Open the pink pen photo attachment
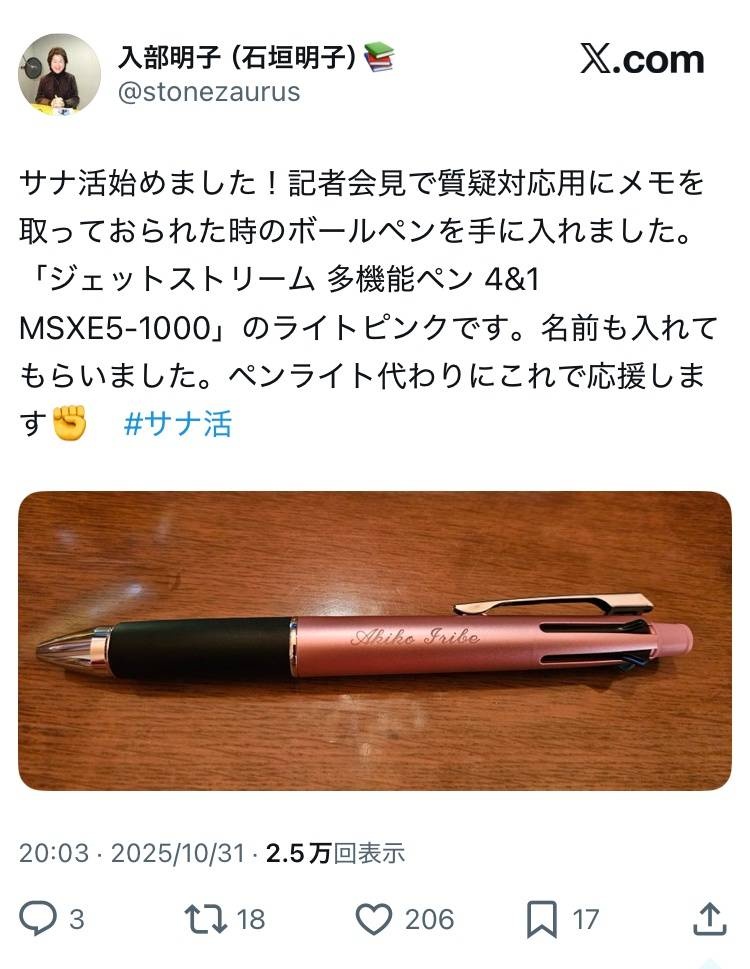 click(x=375, y=641)
